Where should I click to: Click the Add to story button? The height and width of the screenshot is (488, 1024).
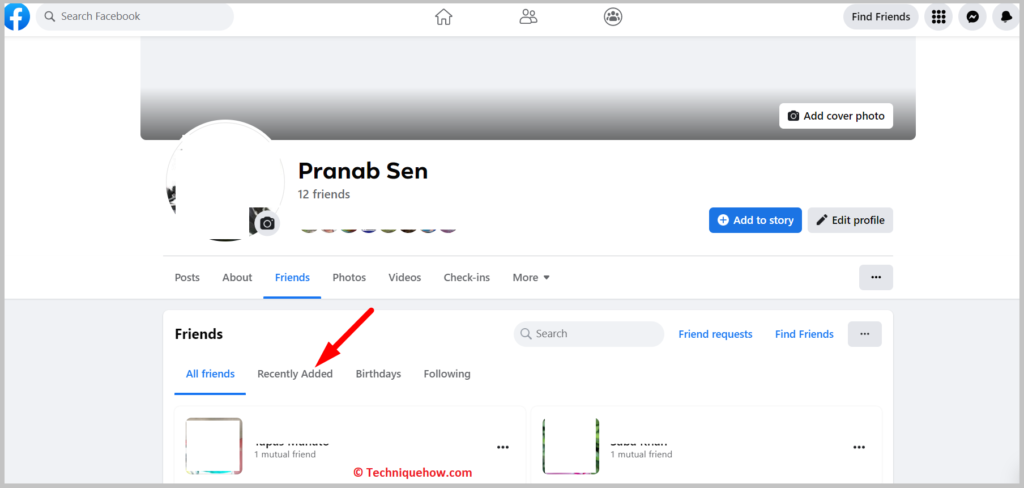click(x=755, y=220)
